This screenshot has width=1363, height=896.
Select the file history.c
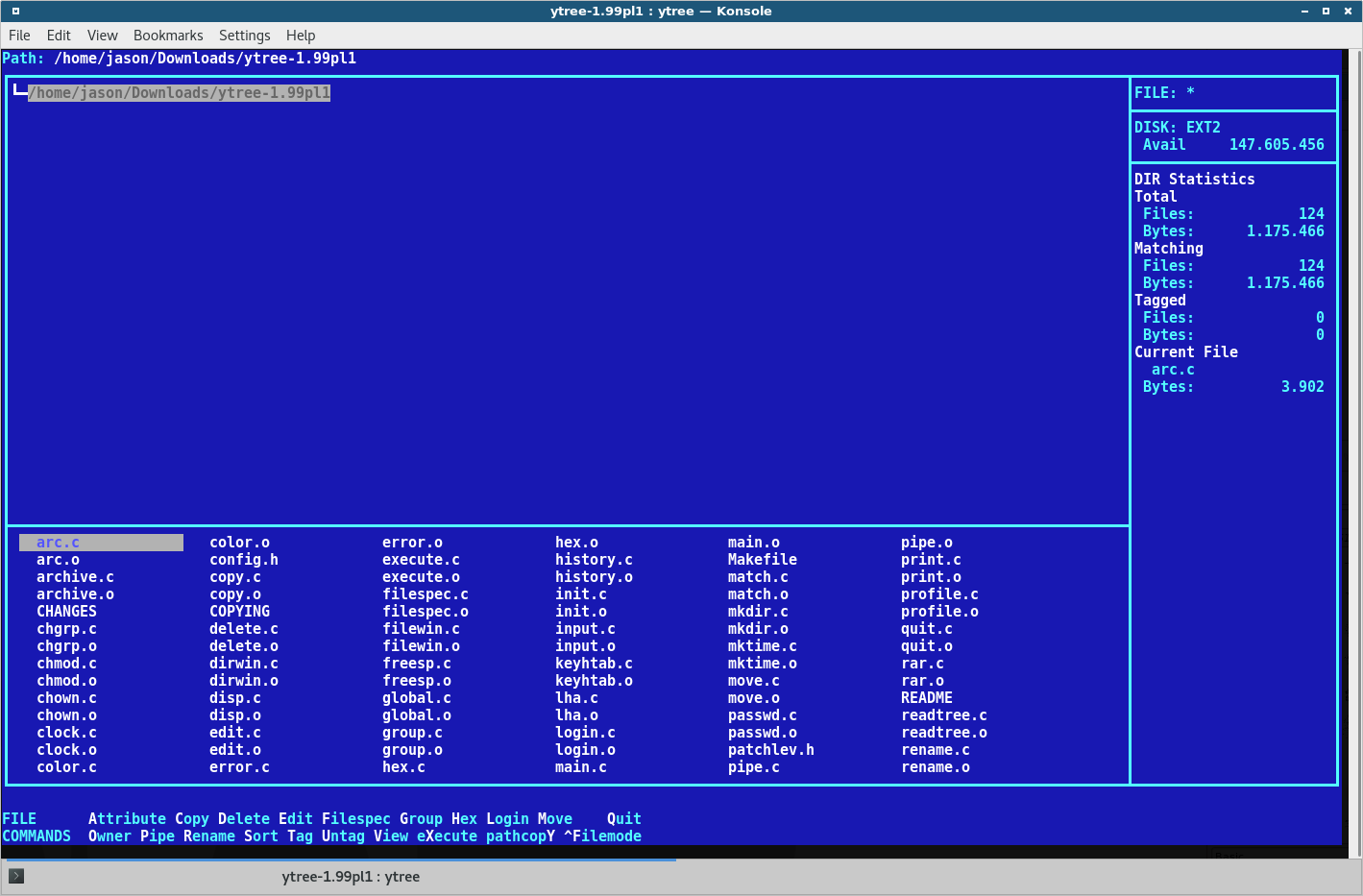click(595, 560)
